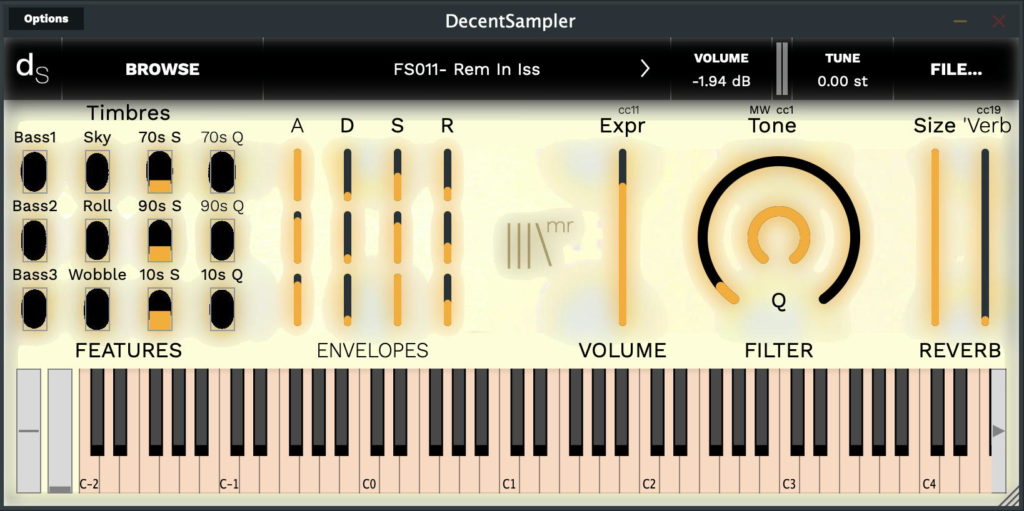Toggle the Roll timbre
Image resolution: width=1024 pixels, height=511 pixels.
[97, 240]
